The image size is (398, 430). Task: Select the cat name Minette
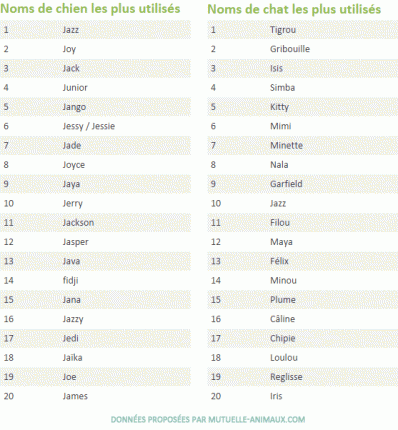(x=286, y=146)
